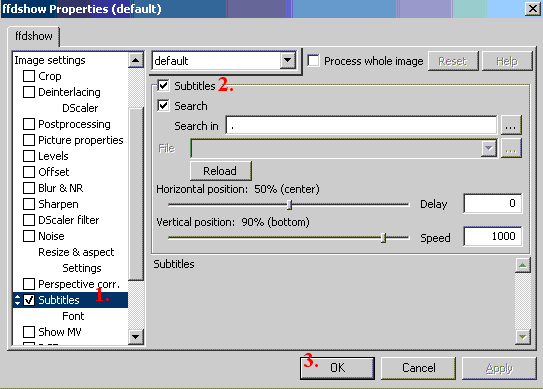Click the Reload button

221,171
